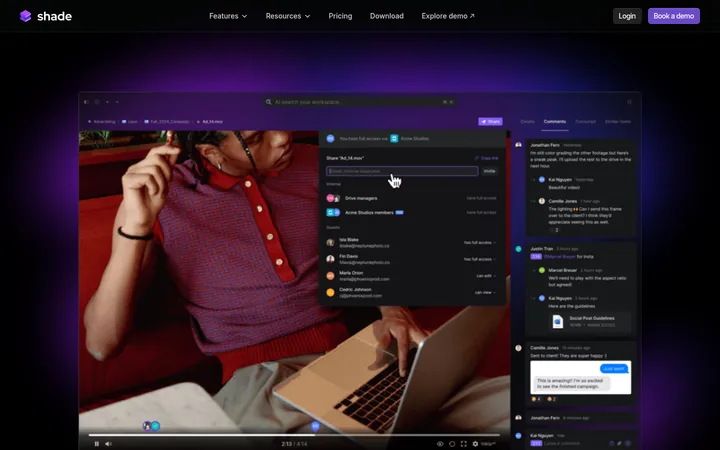Click the attachment icon in comment box
Image resolution: width=720 pixels, height=450 pixels.
[x=619, y=444]
